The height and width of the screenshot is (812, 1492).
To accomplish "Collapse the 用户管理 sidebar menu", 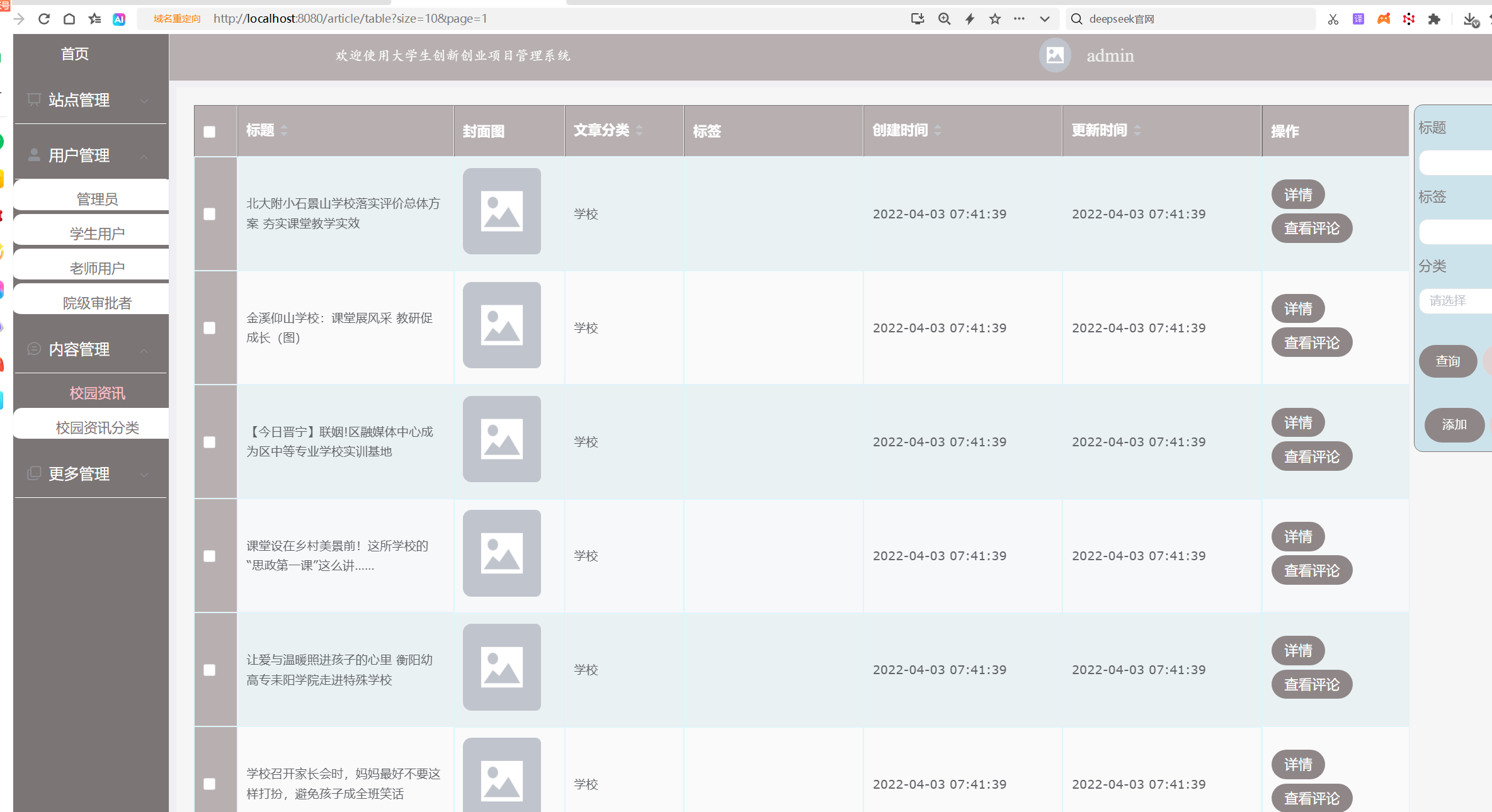I will point(91,155).
